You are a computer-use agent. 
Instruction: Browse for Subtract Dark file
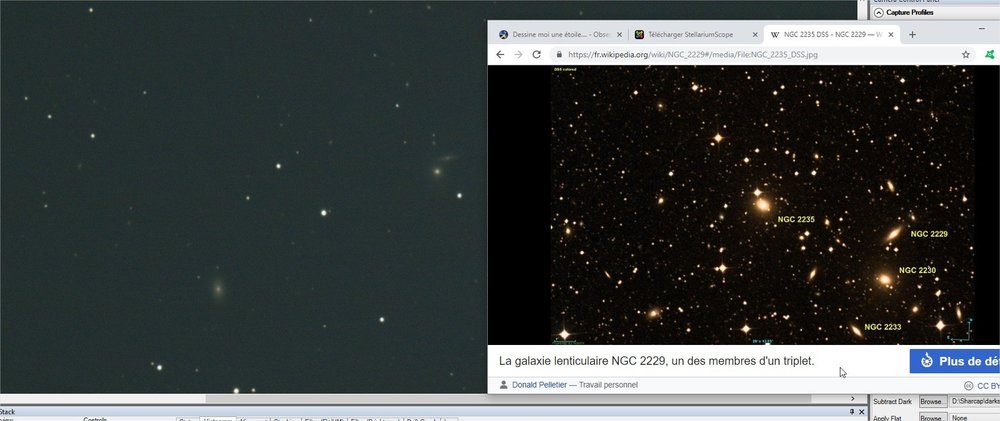pos(932,402)
